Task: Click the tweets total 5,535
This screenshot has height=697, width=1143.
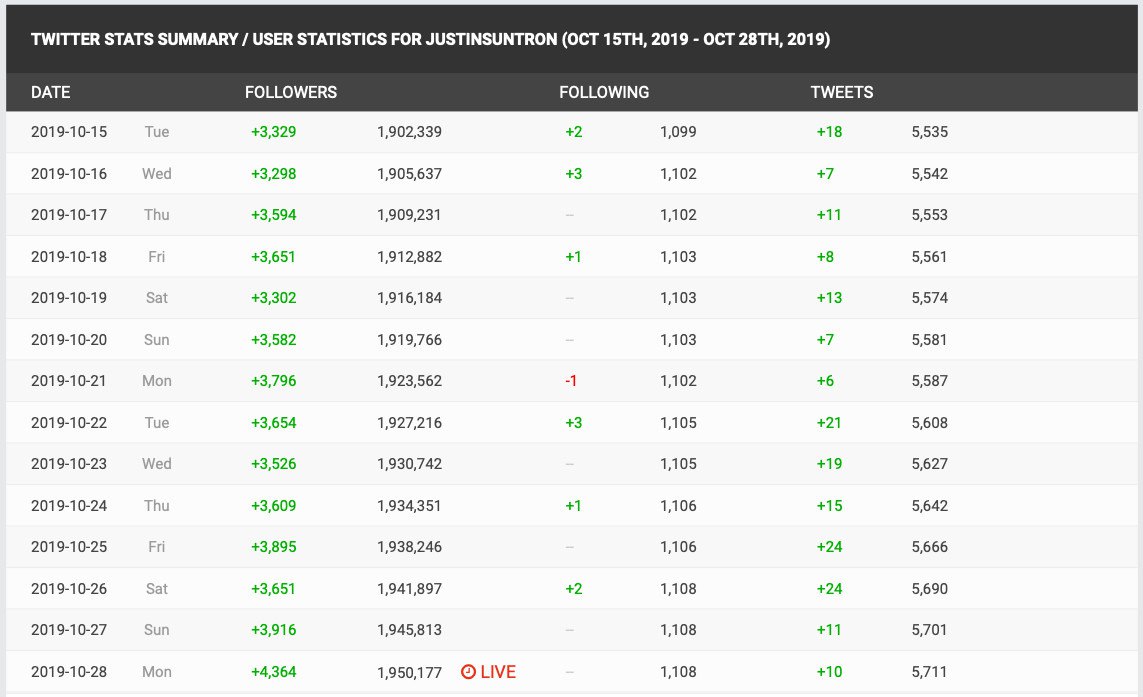Action: 929,132
